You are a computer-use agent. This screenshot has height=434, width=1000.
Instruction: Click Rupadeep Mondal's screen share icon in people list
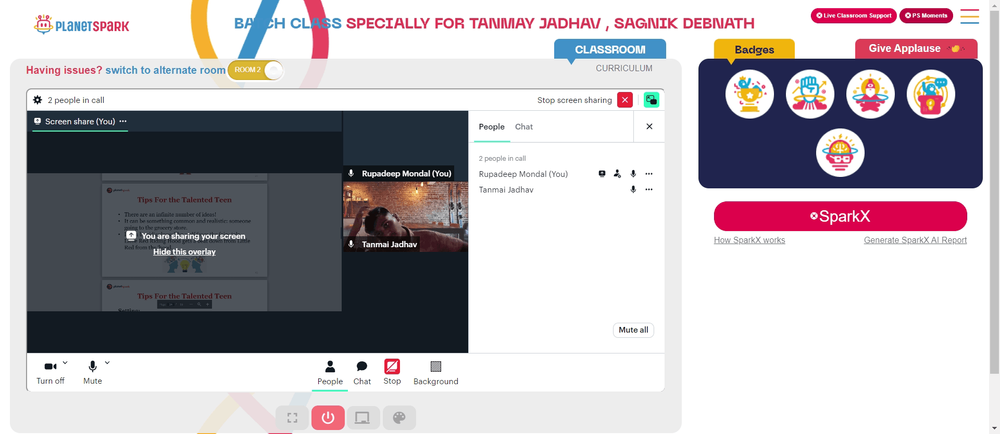(x=601, y=173)
